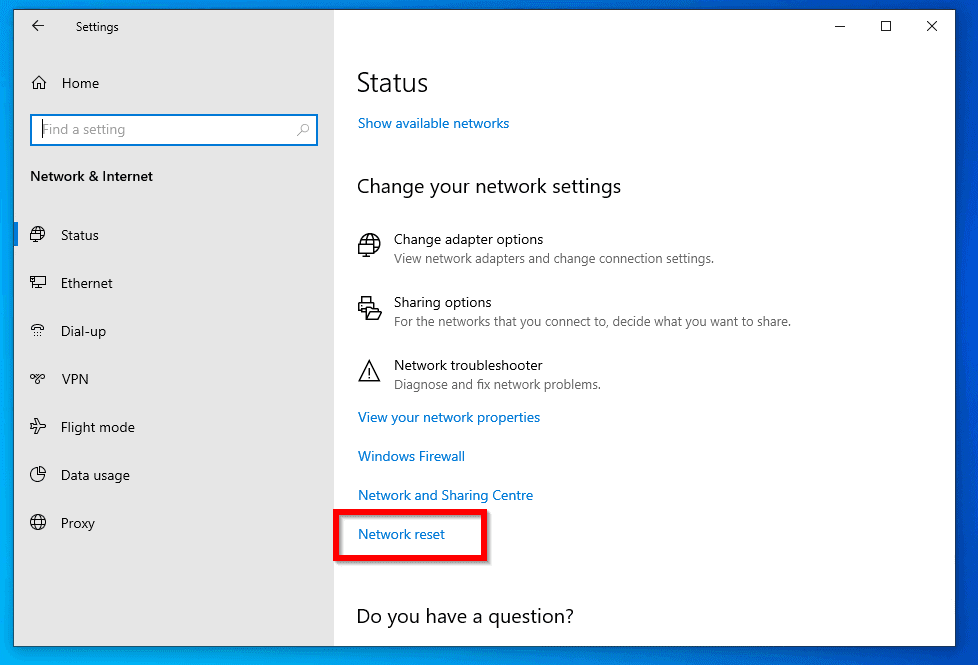Image resolution: width=978 pixels, height=665 pixels.
Task: Go to Settings Home
Action: (x=173, y=83)
